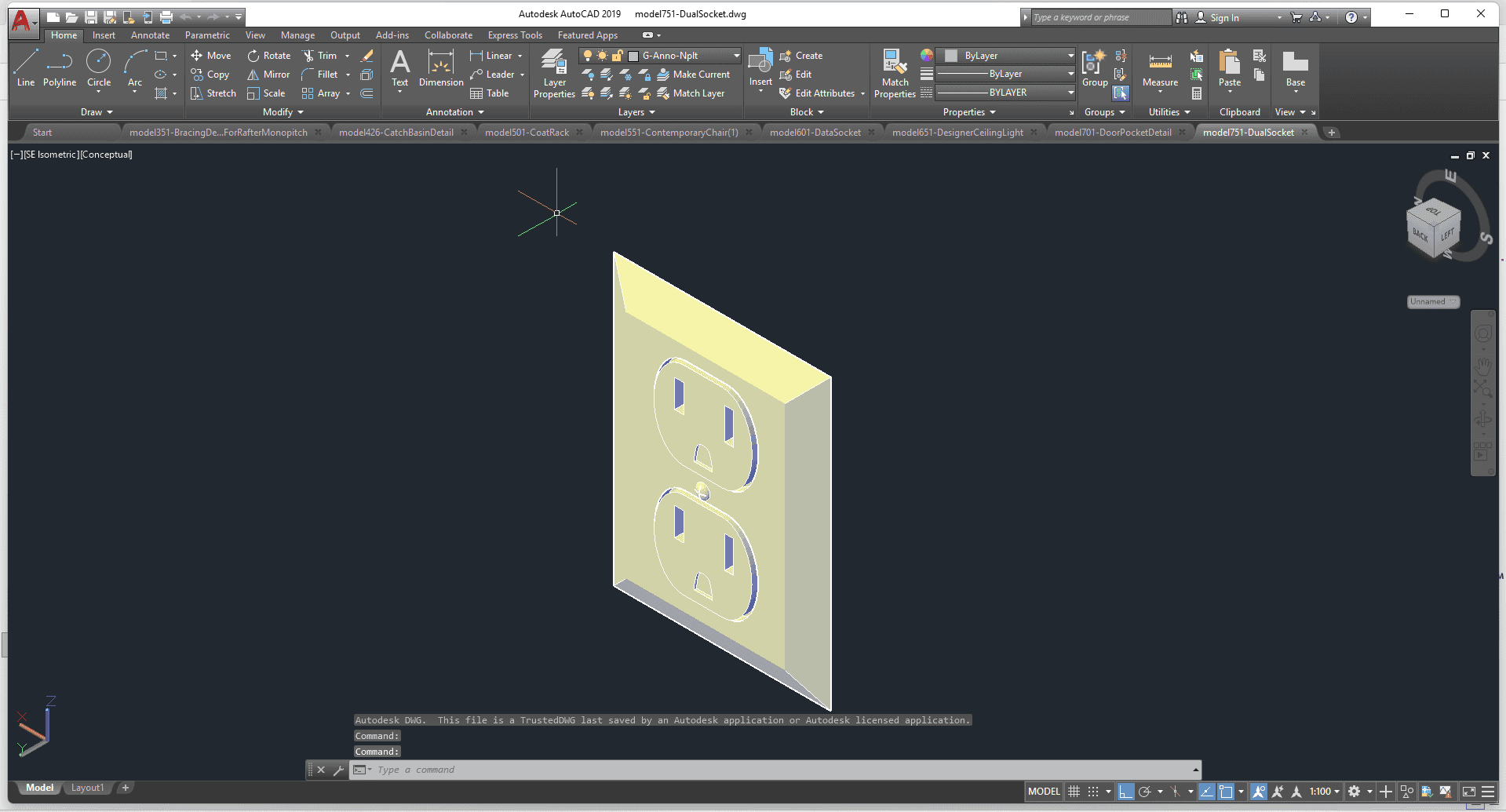Click the Paste clipboard icon

[x=1229, y=67]
